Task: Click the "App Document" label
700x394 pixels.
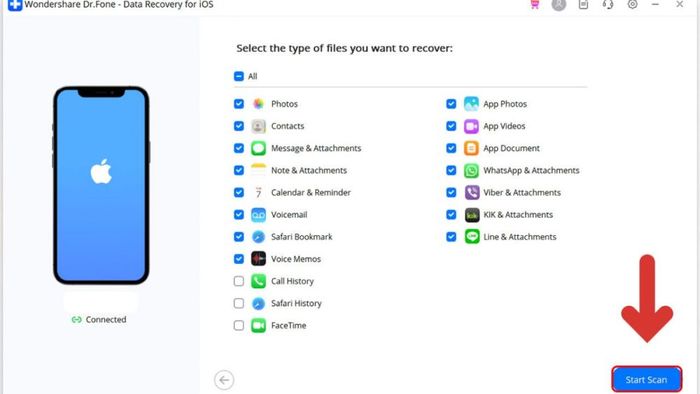Action: coord(512,148)
